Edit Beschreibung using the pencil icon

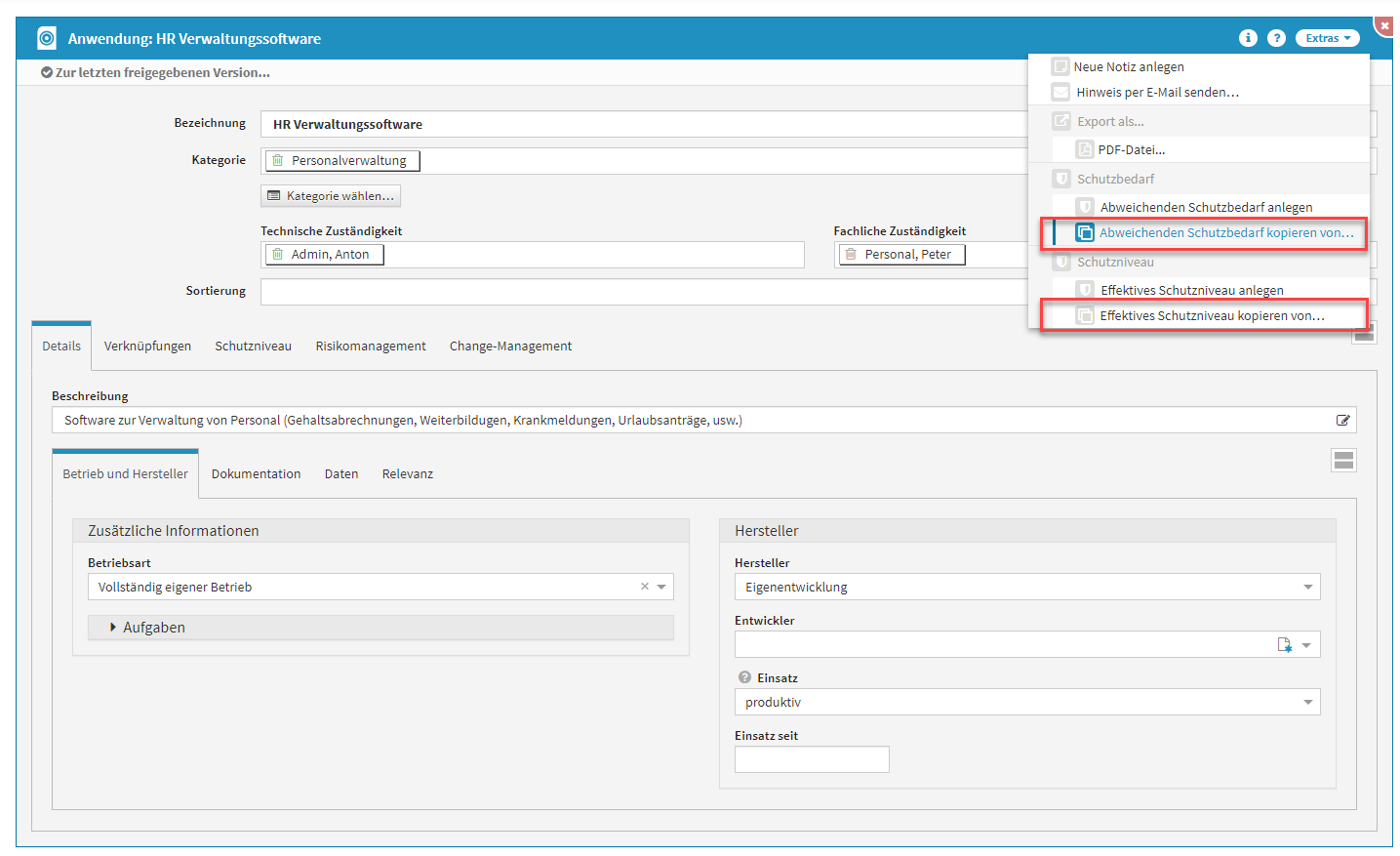(1342, 421)
